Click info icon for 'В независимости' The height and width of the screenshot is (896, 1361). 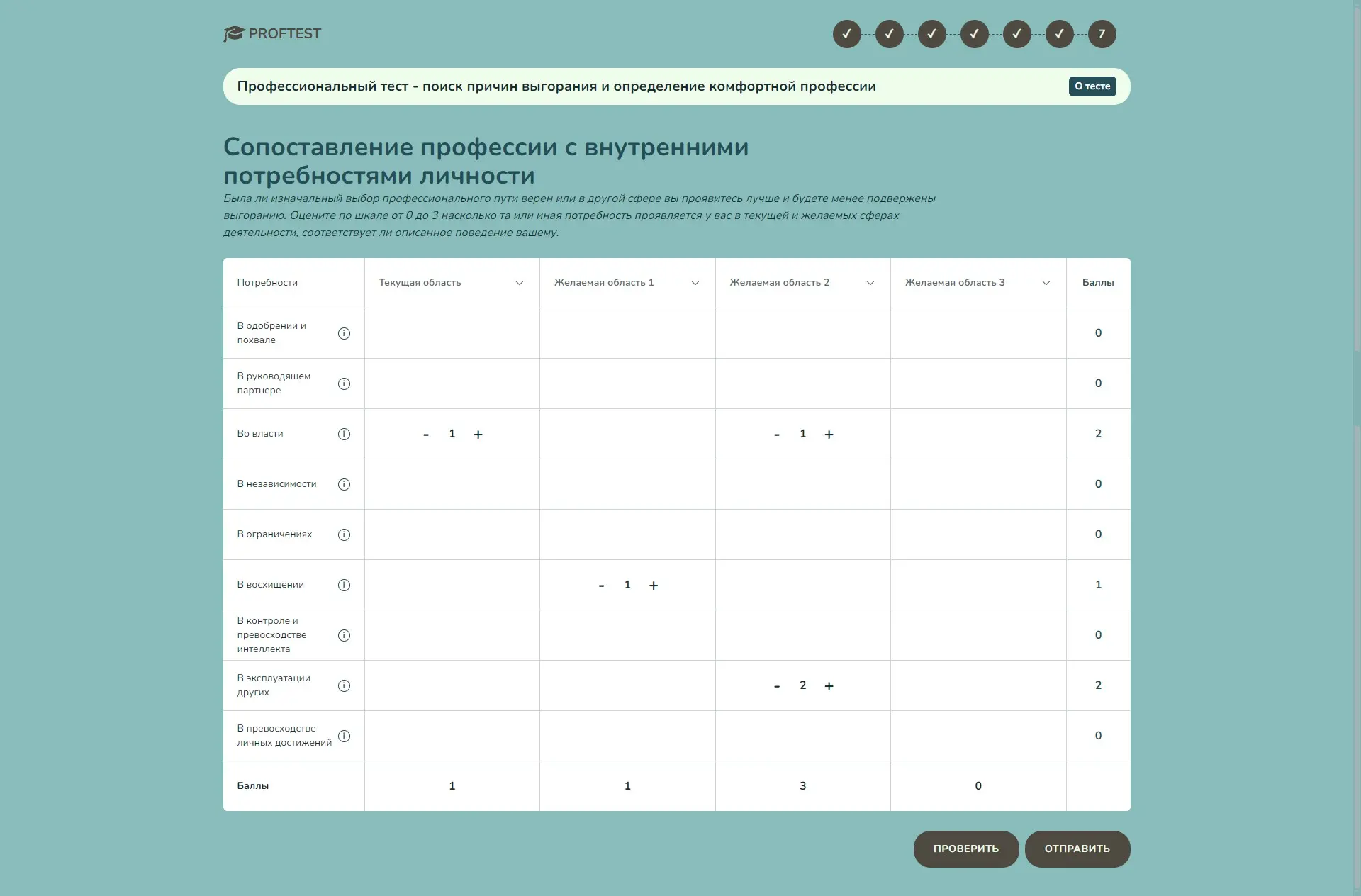click(344, 484)
